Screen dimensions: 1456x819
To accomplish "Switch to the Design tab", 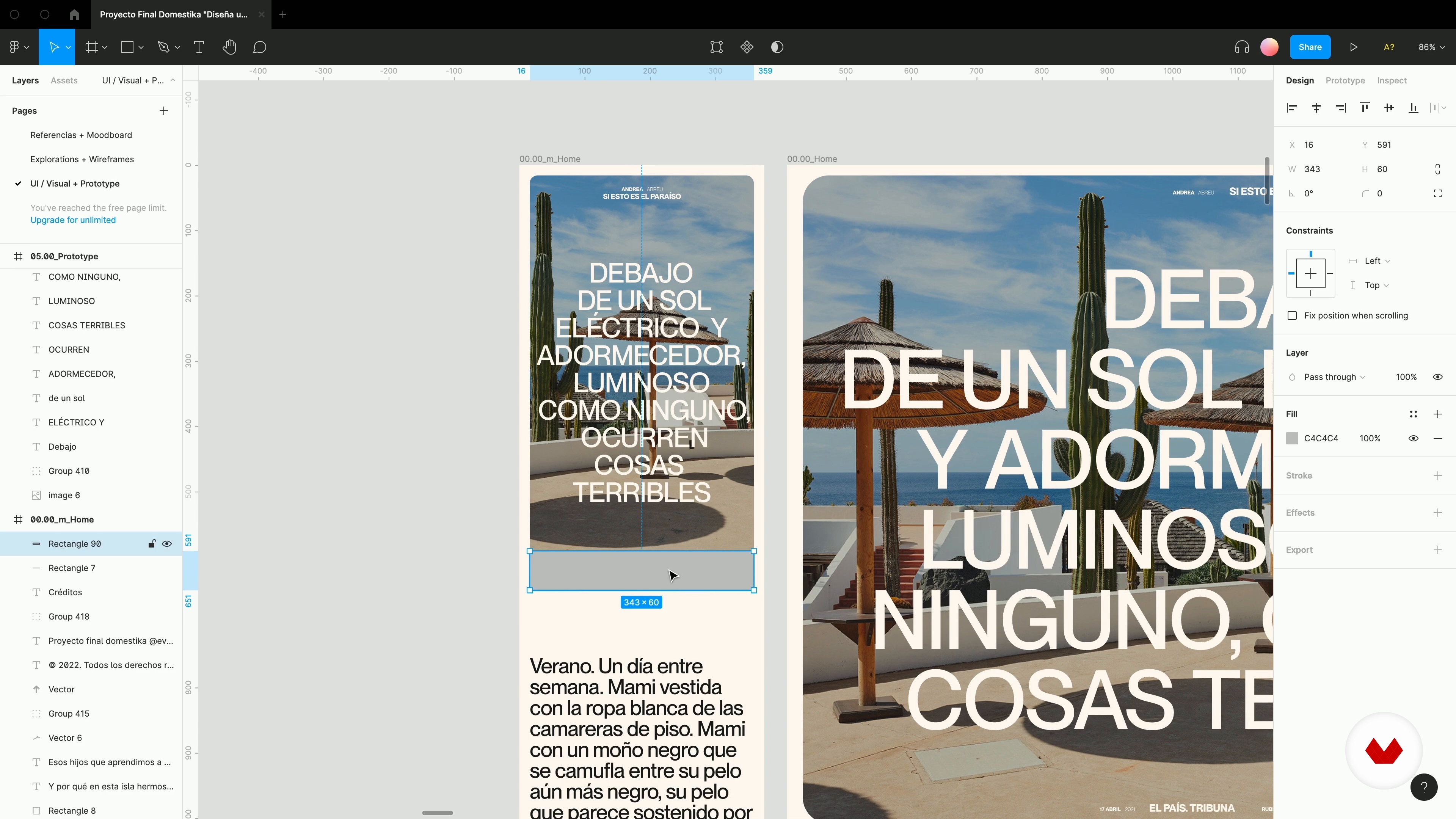I will [x=1299, y=80].
